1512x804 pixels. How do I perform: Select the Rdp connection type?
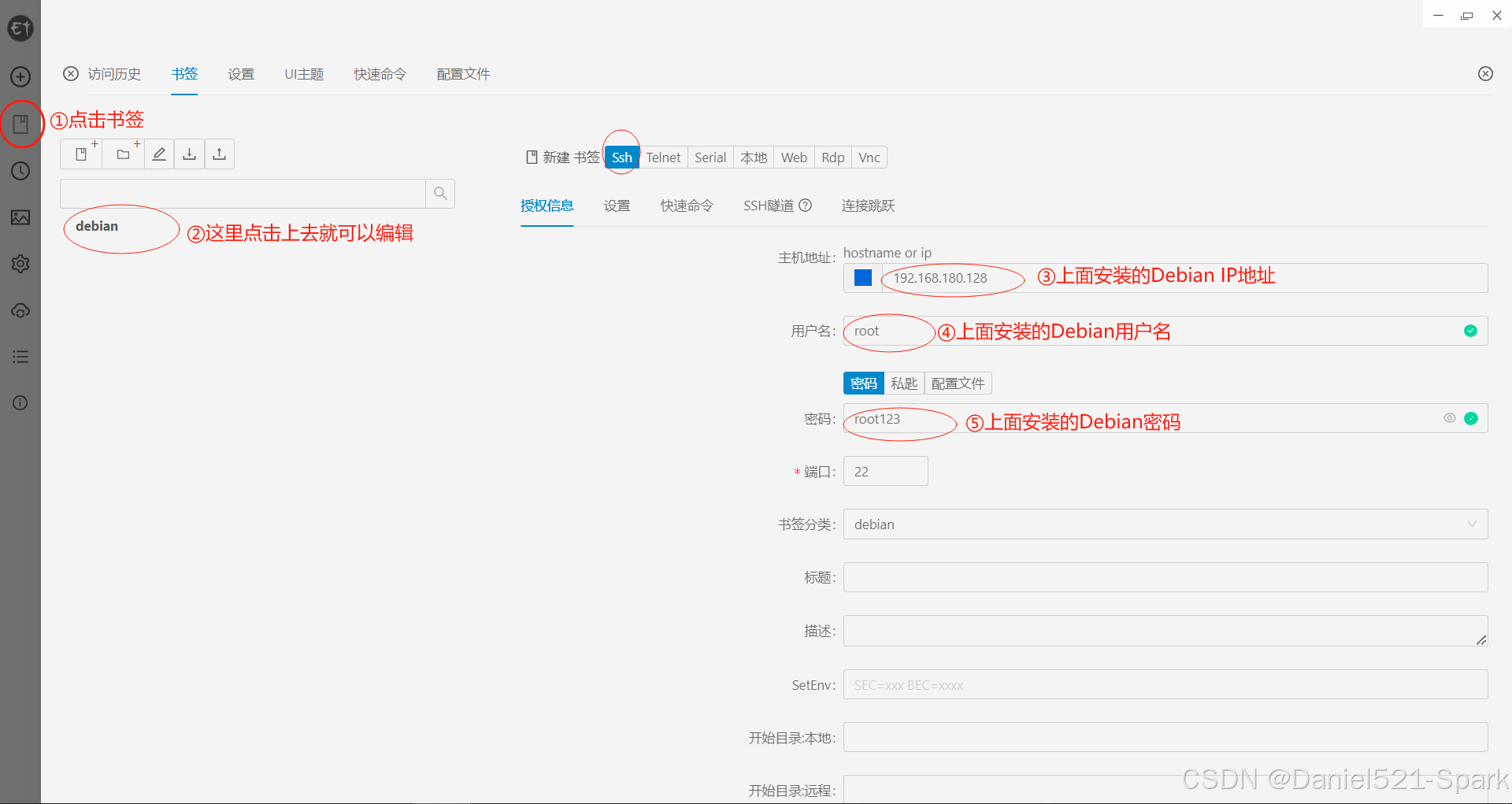point(833,157)
